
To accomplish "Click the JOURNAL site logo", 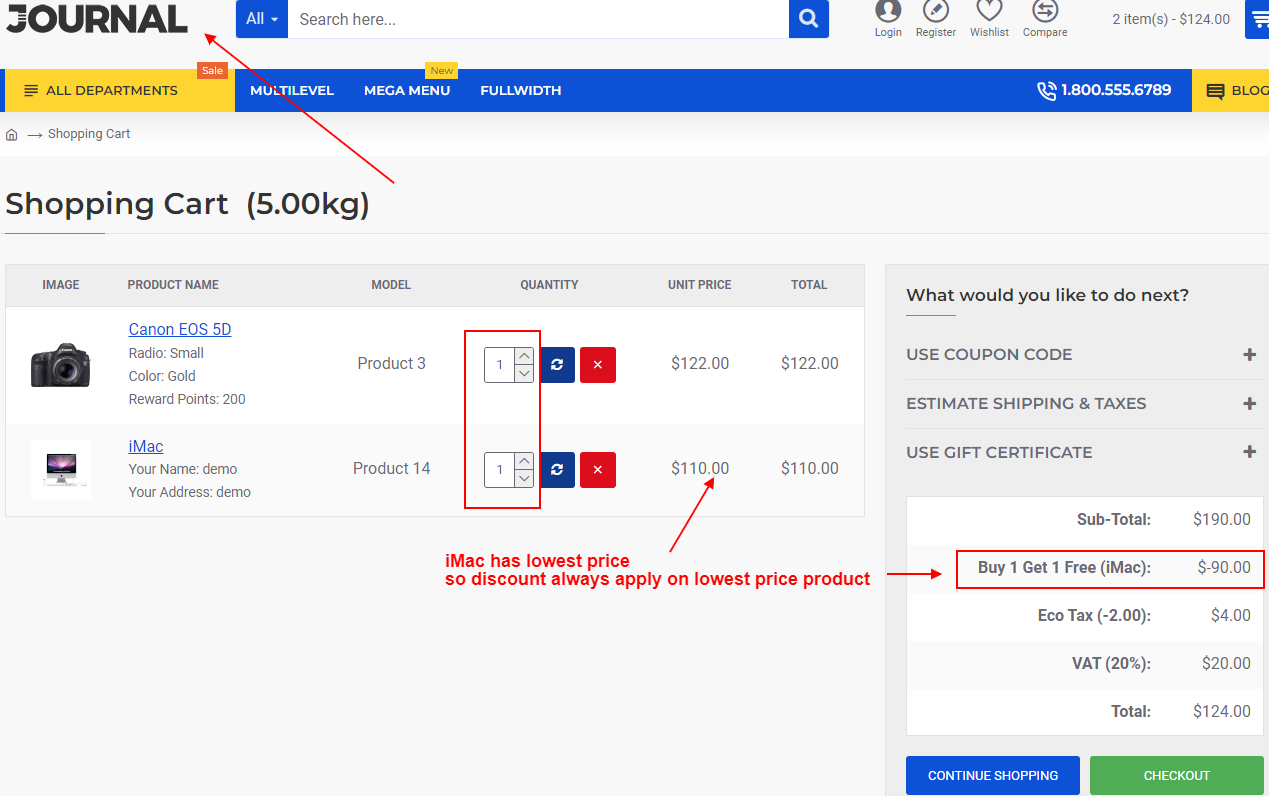I will pos(97,18).
